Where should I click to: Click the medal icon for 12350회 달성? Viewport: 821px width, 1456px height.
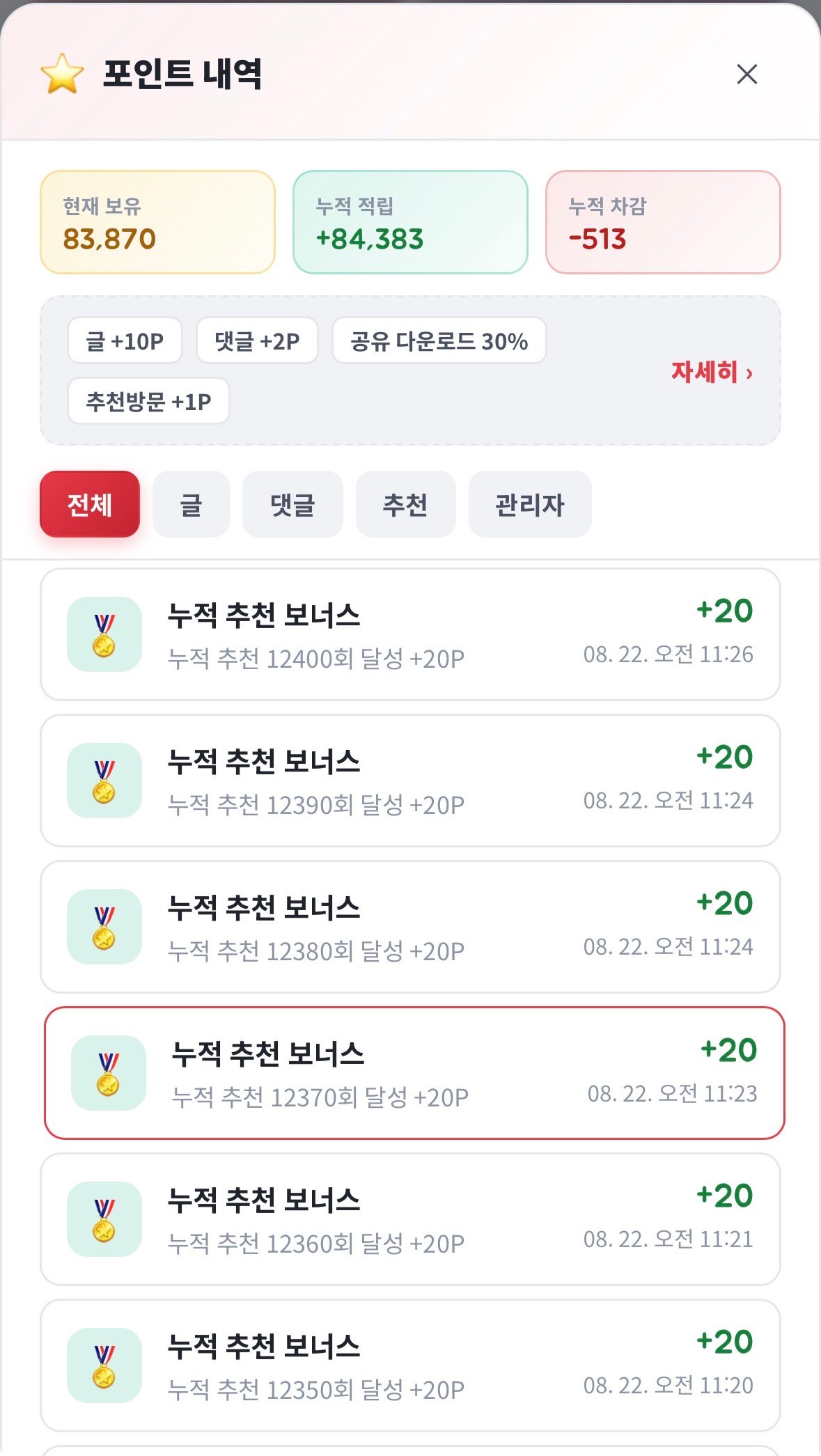click(104, 1365)
